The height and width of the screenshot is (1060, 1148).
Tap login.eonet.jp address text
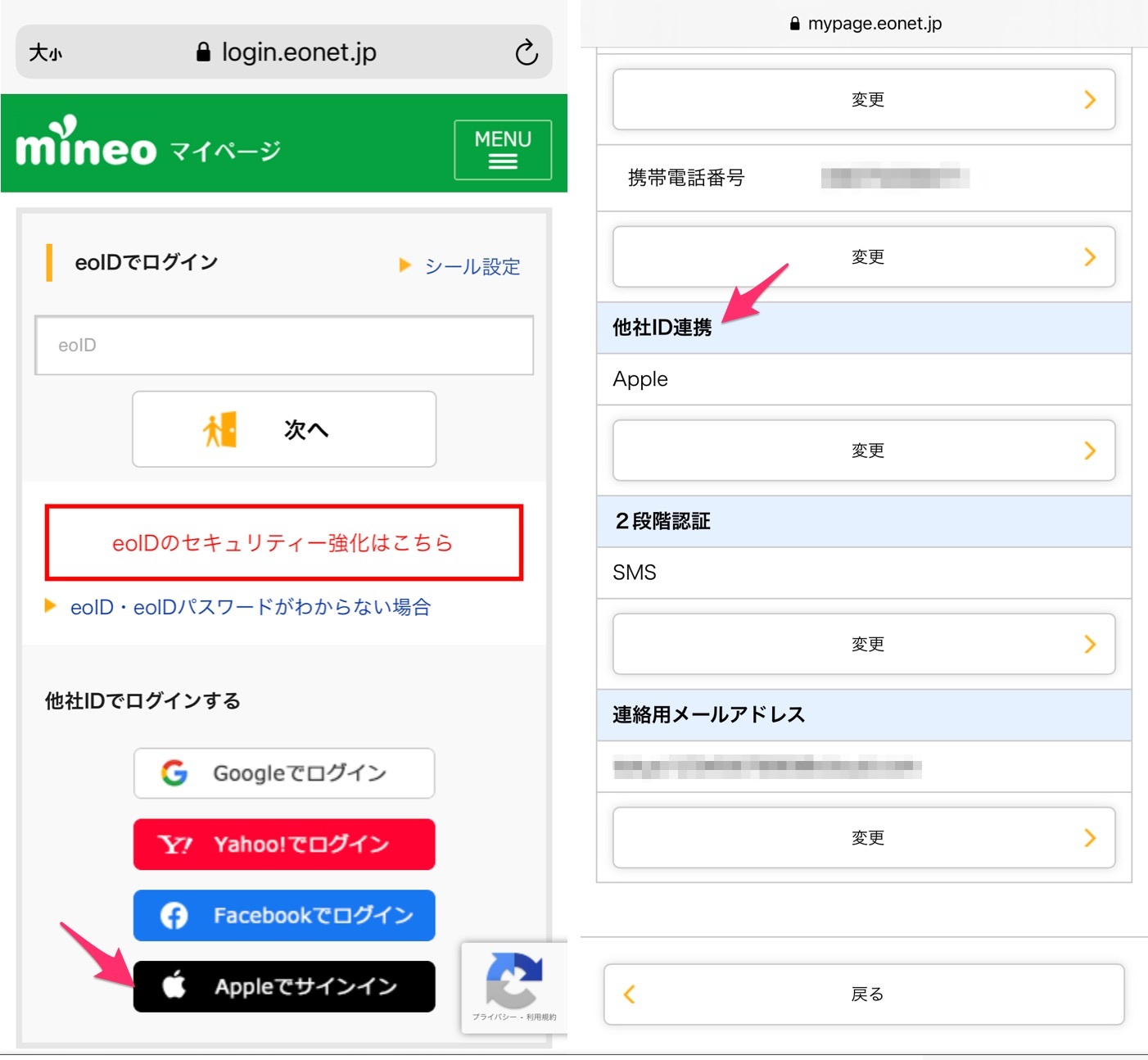(x=299, y=52)
